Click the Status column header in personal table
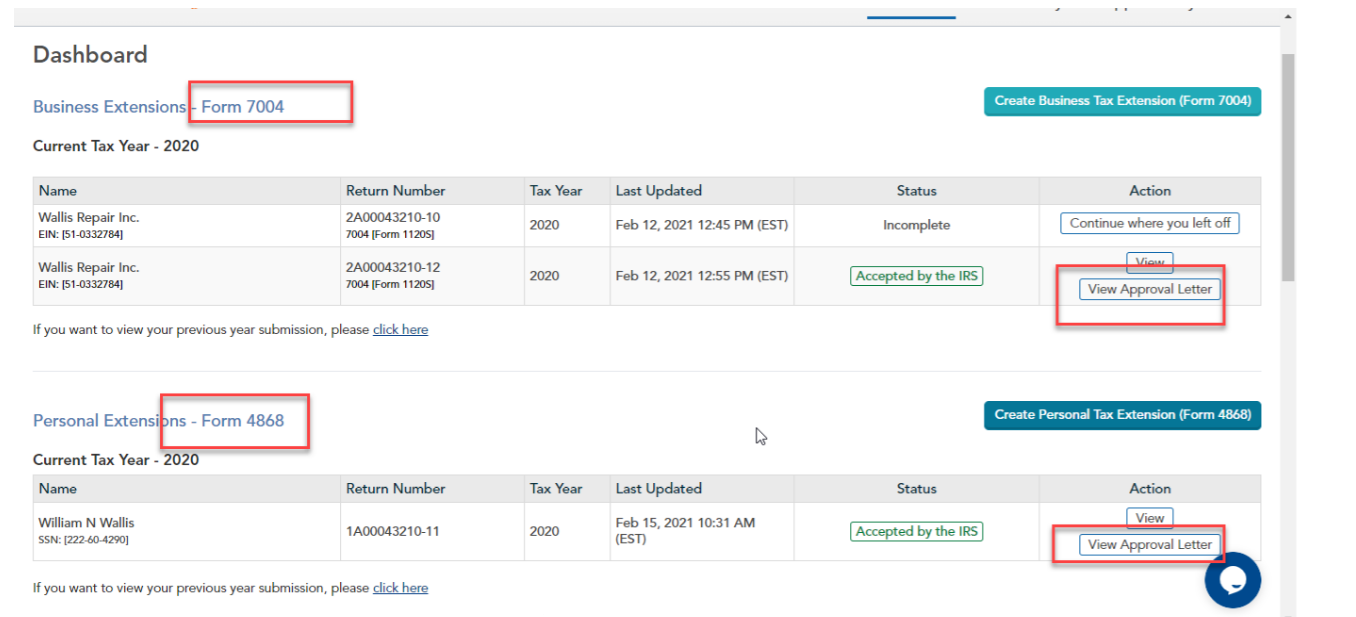 (916, 488)
